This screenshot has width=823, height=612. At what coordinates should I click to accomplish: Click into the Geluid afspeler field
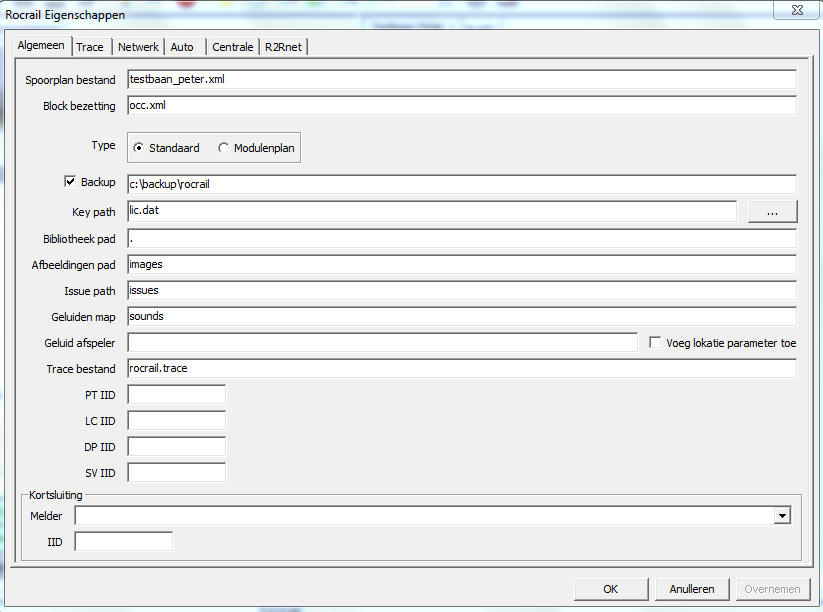pyautogui.click(x=382, y=342)
